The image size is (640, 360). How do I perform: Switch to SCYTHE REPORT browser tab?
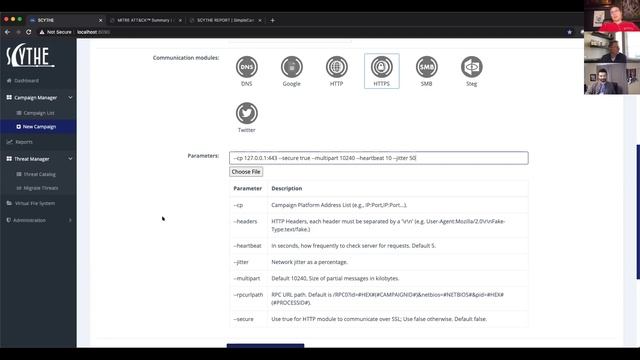point(224,20)
